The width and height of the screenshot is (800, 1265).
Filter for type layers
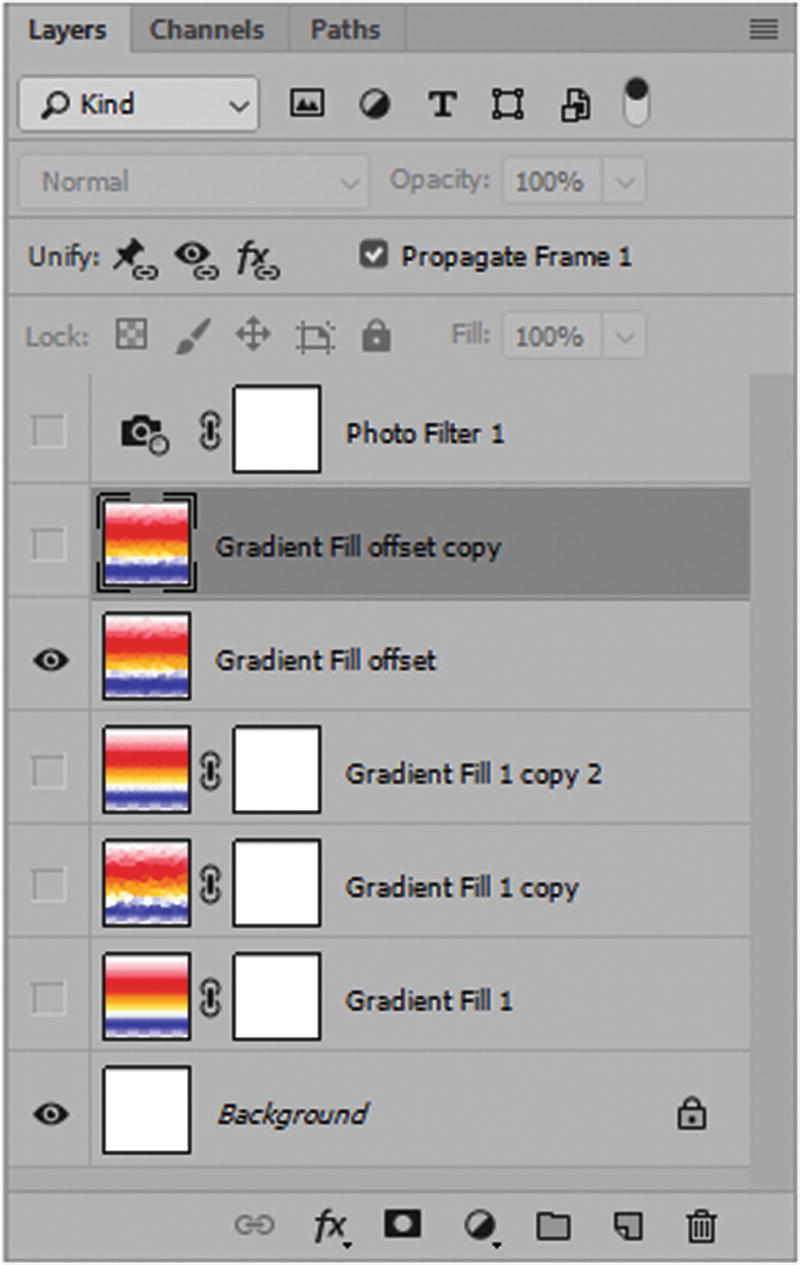coord(442,104)
